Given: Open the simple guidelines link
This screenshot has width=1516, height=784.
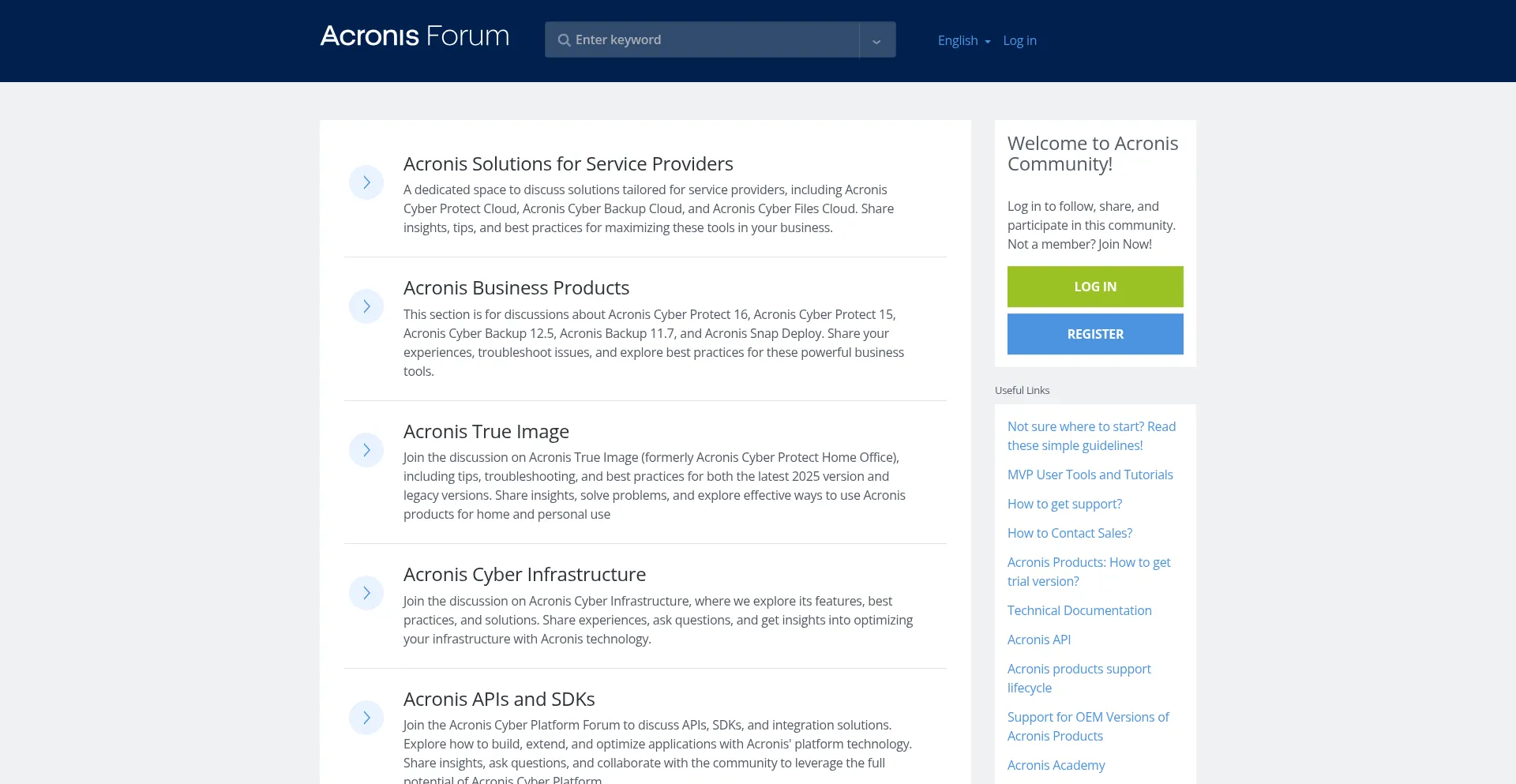Looking at the screenshot, I should tap(1091, 436).
